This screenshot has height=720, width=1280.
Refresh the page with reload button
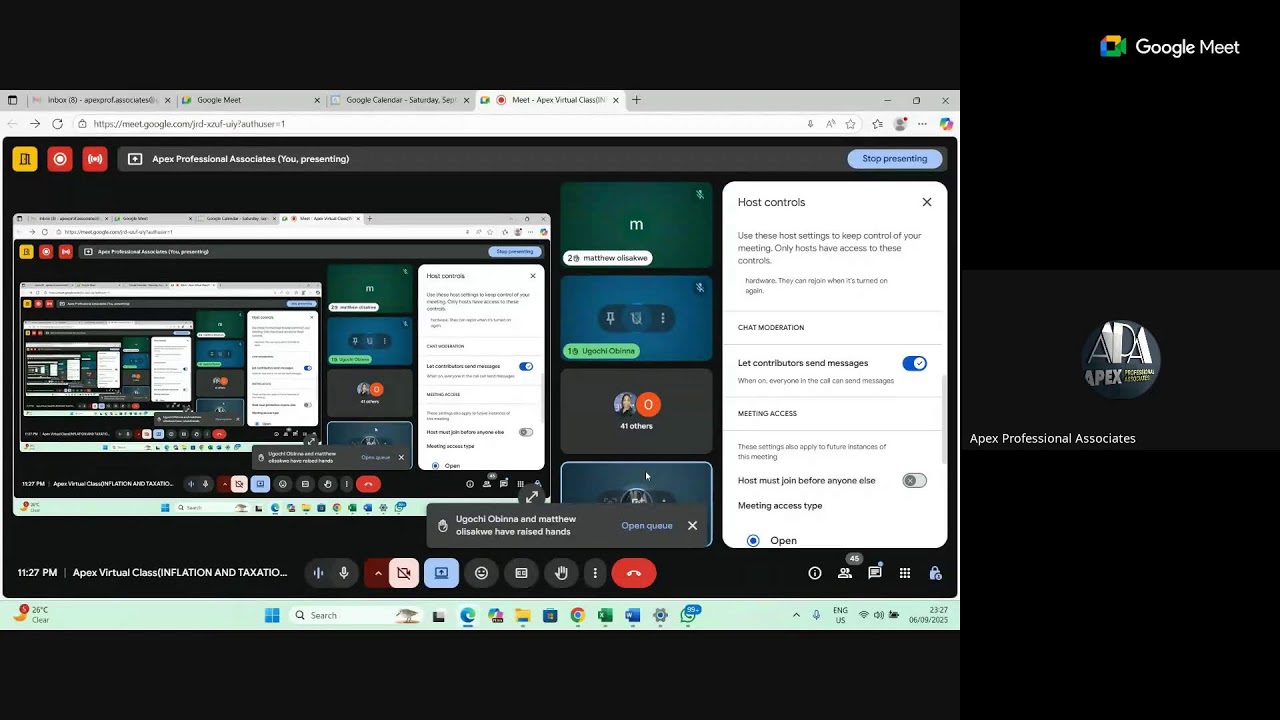57,124
